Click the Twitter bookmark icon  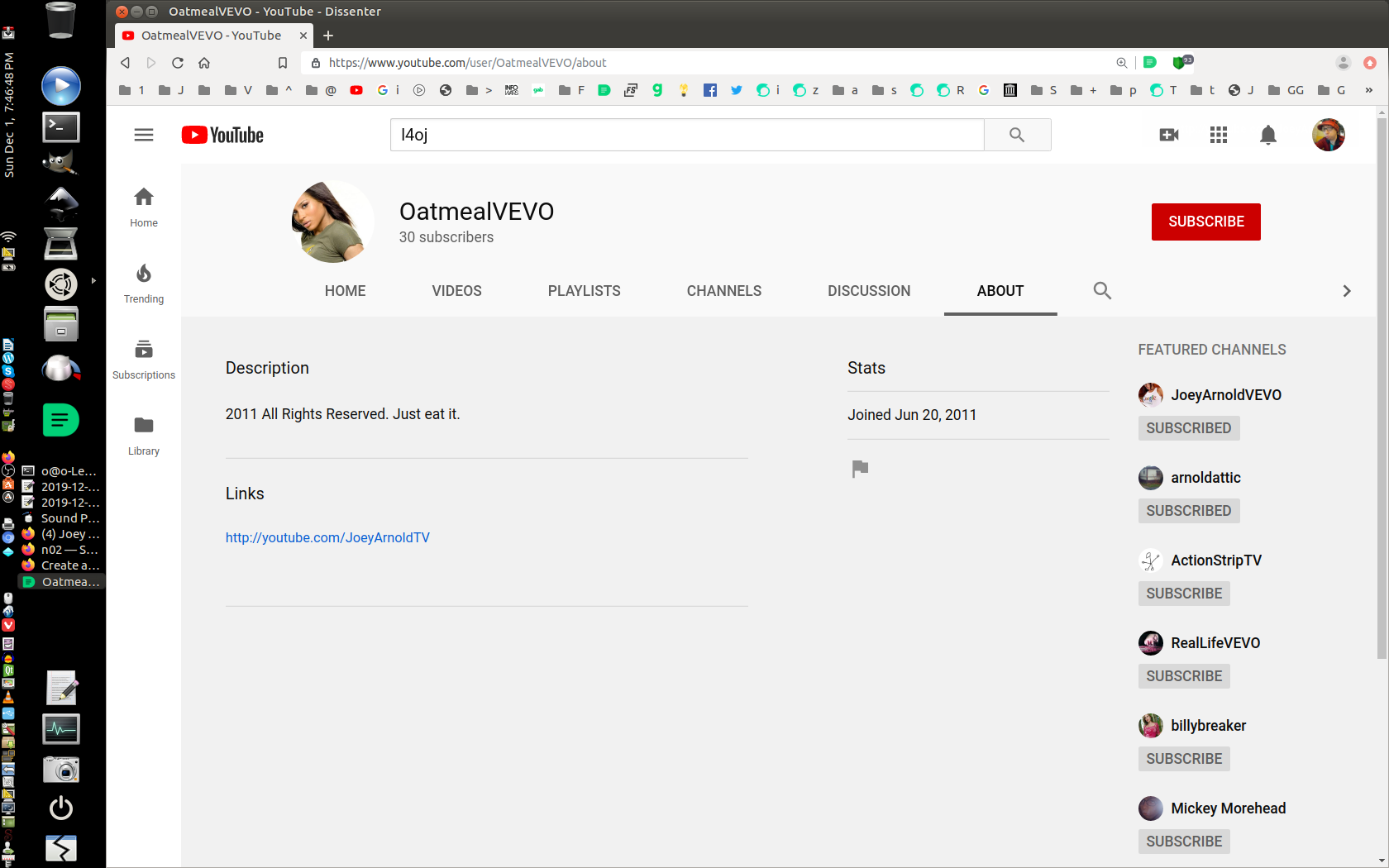click(737, 90)
